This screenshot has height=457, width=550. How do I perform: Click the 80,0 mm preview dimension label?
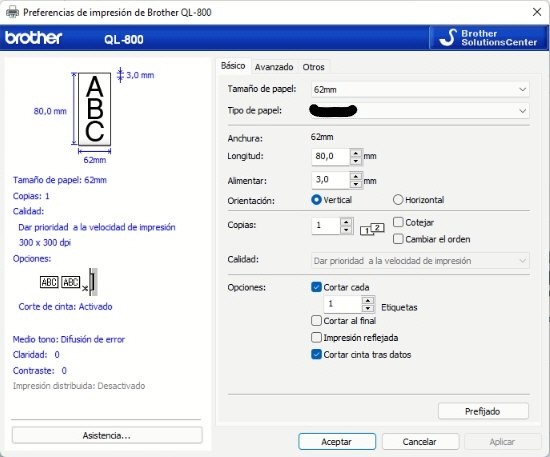pyautogui.click(x=50, y=111)
